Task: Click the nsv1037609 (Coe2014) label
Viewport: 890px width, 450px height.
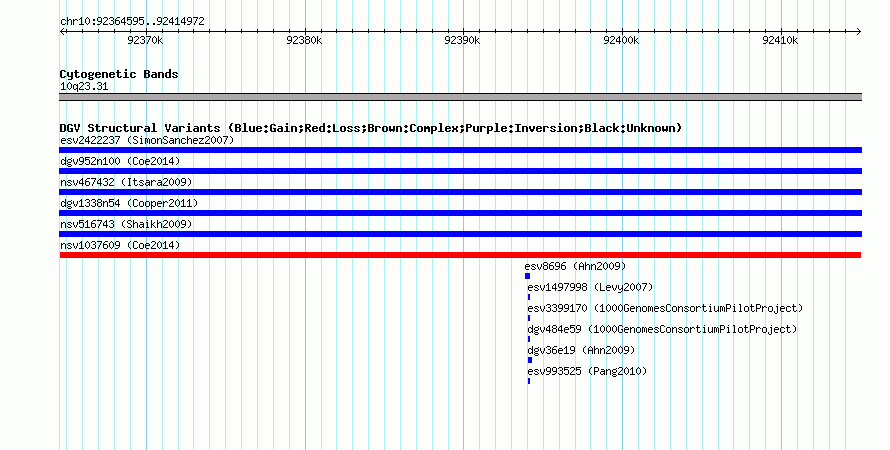Action: pyautogui.click(x=120, y=245)
